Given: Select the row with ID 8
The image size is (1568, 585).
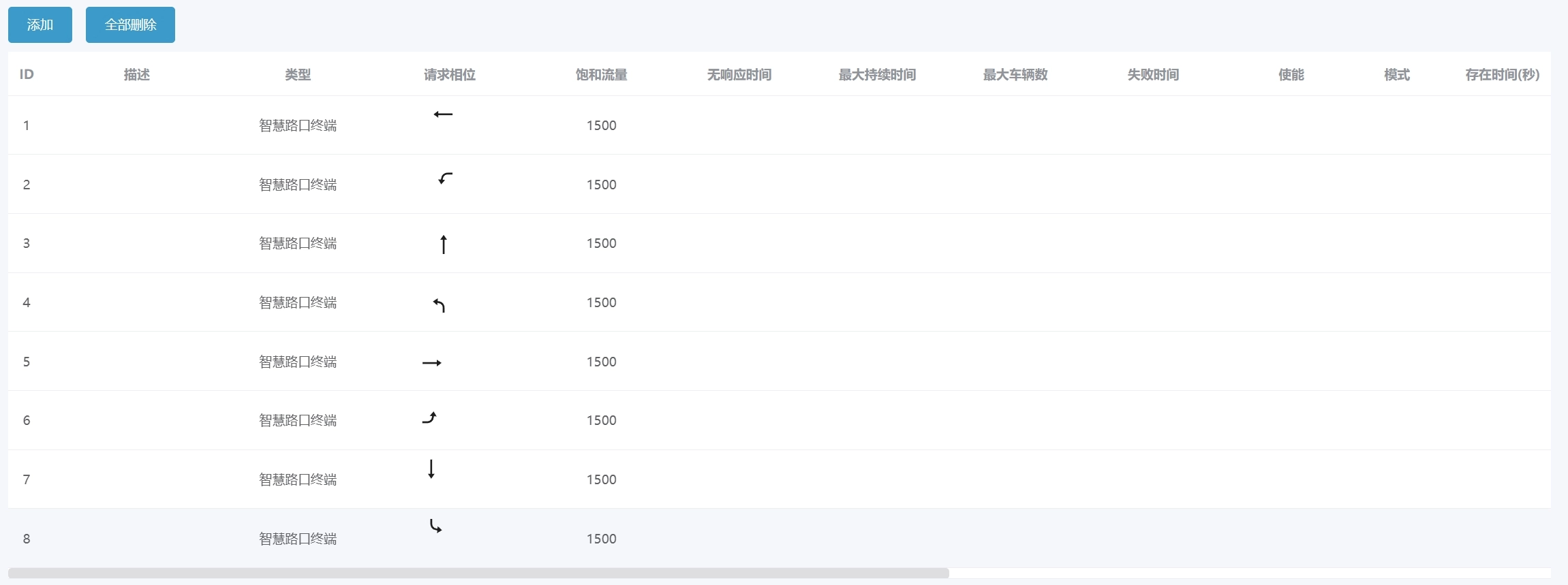Looking at the screenshot, I should (x=27, y=539).
